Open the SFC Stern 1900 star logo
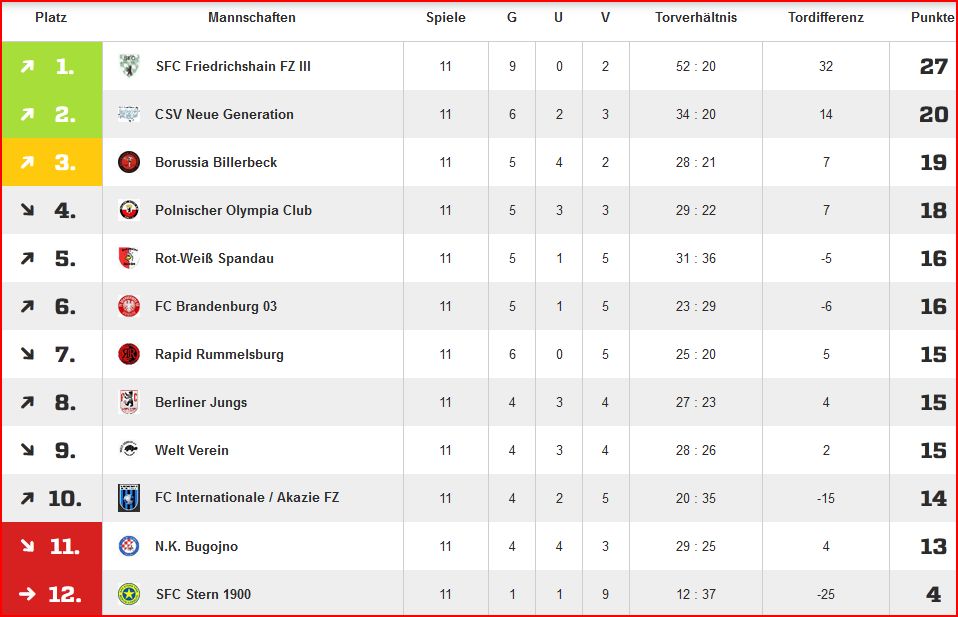 [129, 594]
